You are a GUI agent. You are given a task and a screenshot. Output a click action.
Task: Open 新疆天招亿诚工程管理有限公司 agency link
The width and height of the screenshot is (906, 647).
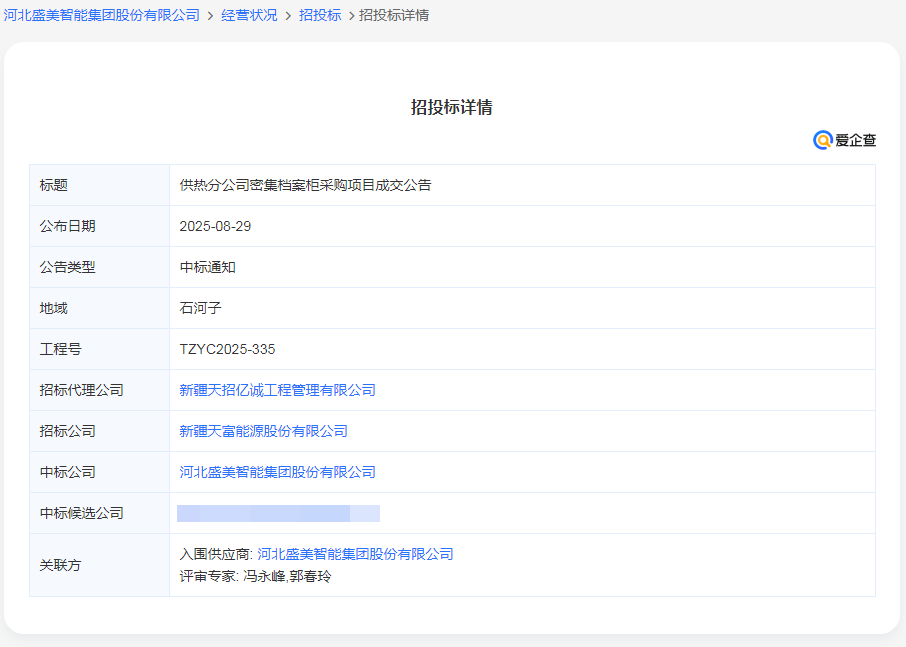pyautogui.click(x=278, y=390)
